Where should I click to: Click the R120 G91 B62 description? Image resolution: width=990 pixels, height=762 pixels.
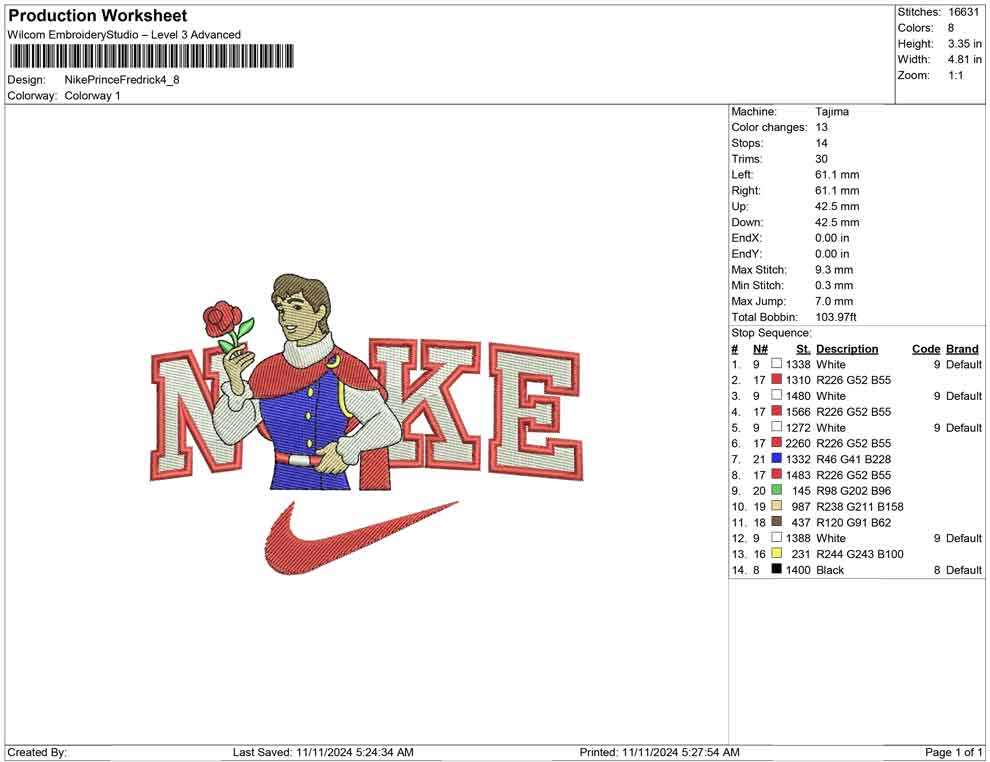(x=854, y=522)
